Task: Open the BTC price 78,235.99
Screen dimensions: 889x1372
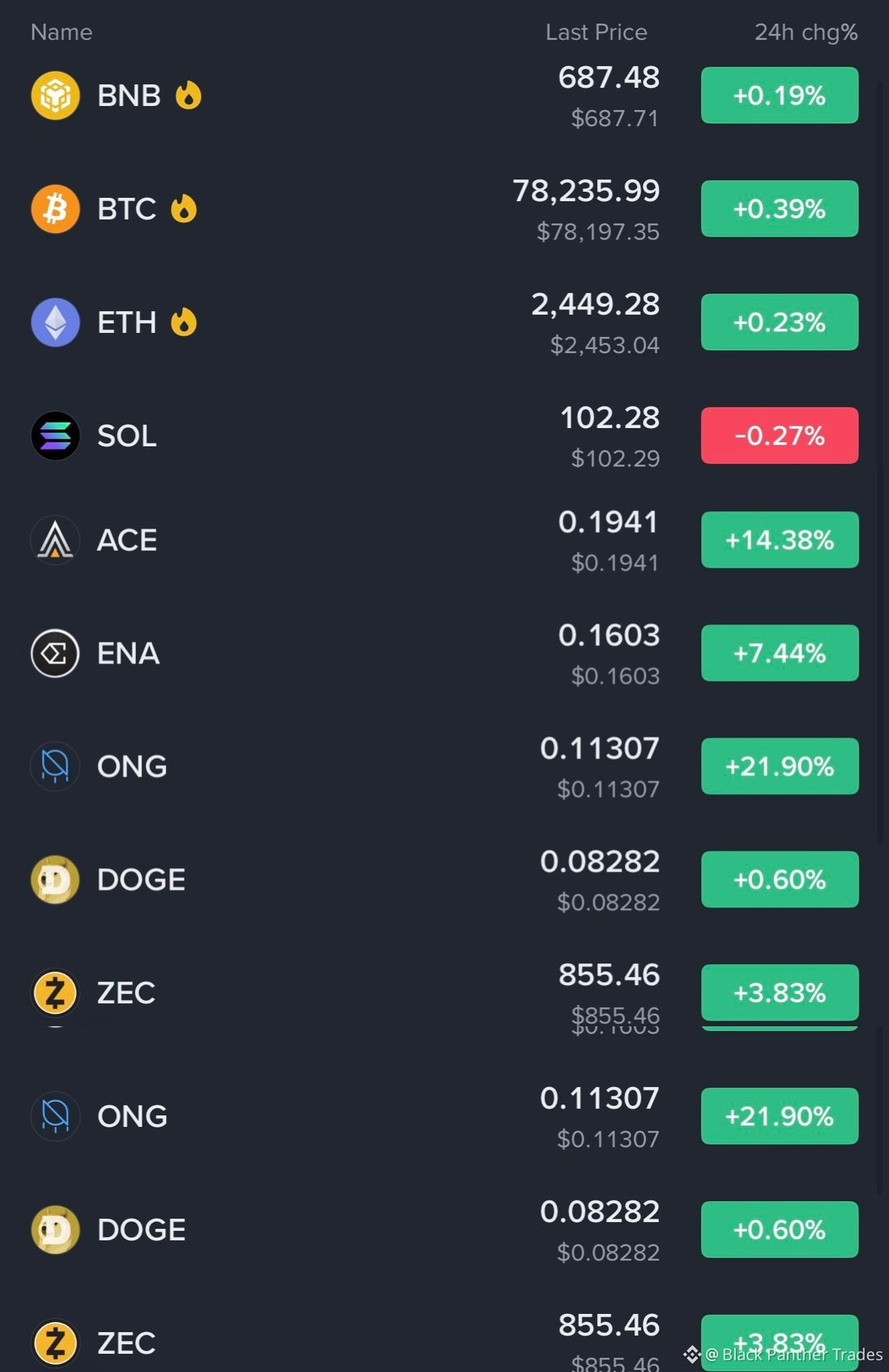Action: point(586,190)
